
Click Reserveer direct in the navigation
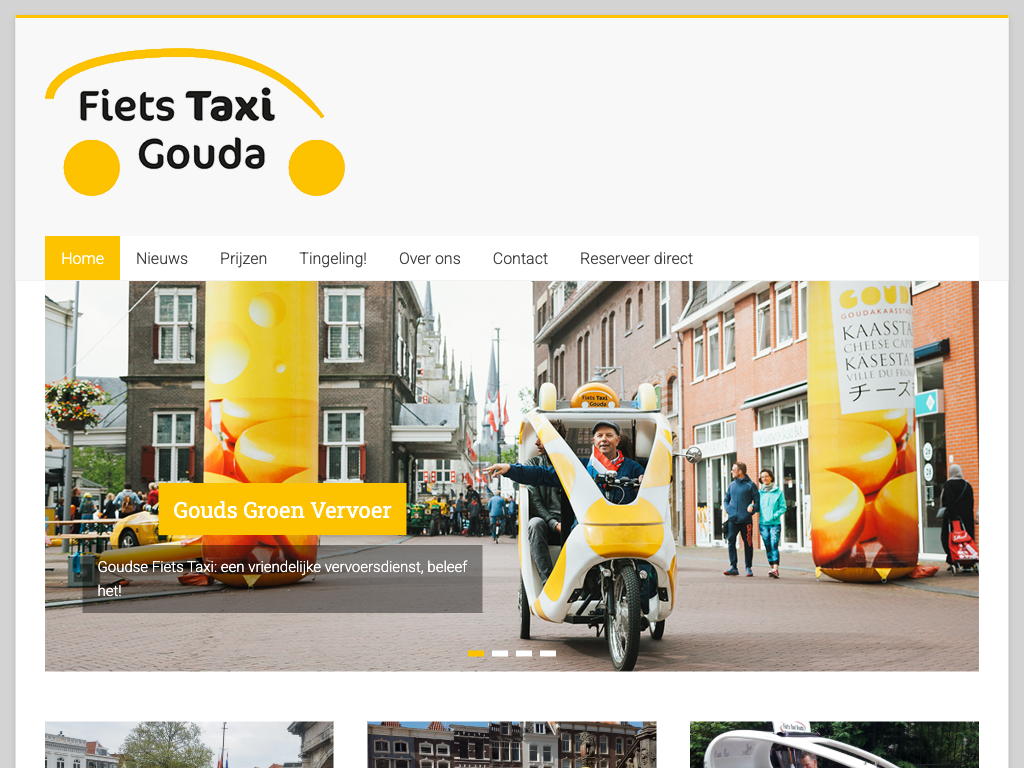pos(636,258)
